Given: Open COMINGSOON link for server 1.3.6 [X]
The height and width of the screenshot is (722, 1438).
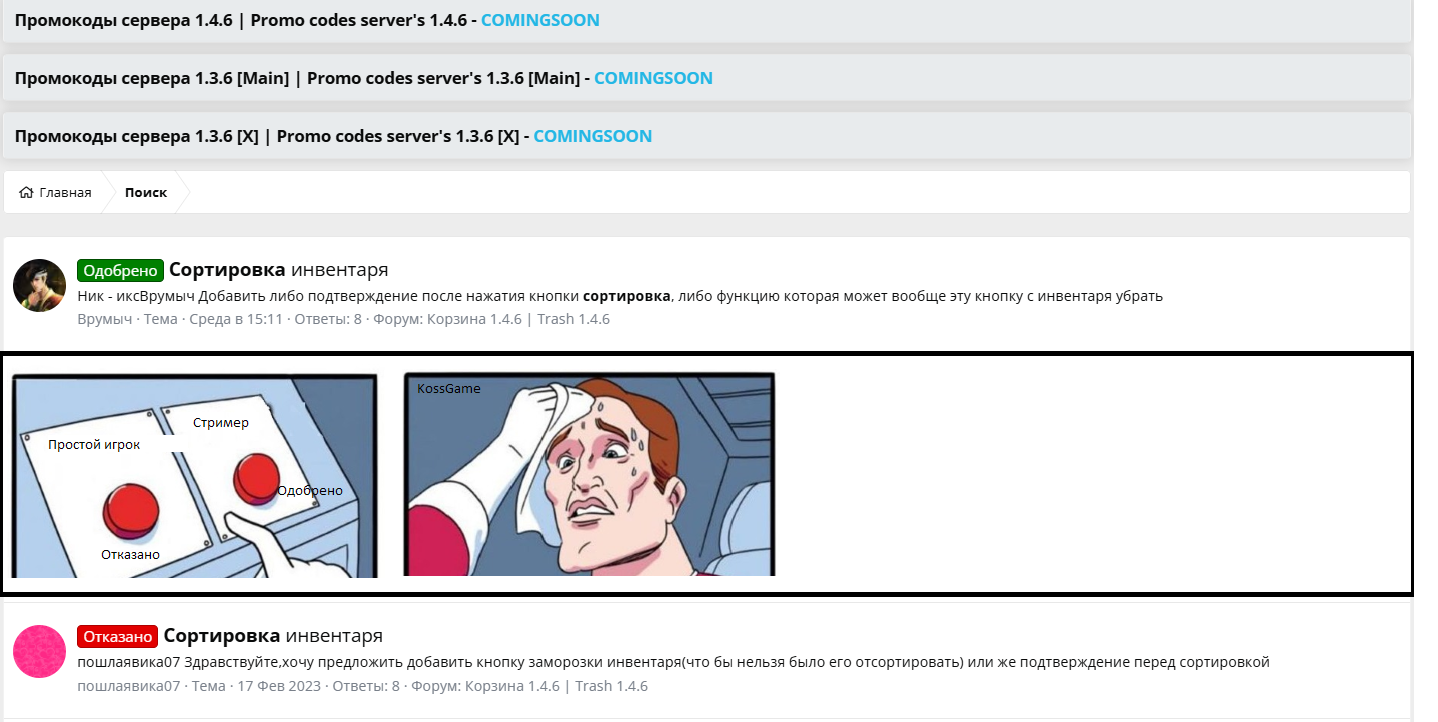Looking at the screenshot, I should tap(592, 136).
